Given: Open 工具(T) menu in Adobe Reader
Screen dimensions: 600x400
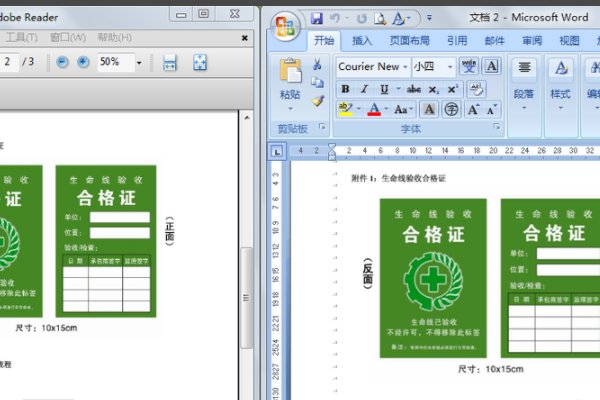Looking at the screenshot, I should click(21, 38).
